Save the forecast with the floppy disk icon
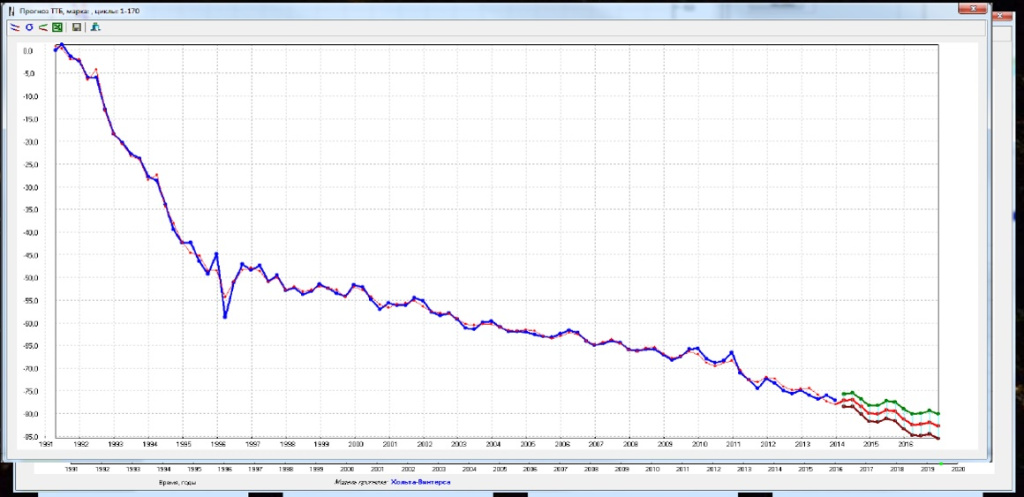1024x497 pixels. click(x=76, y=27)
